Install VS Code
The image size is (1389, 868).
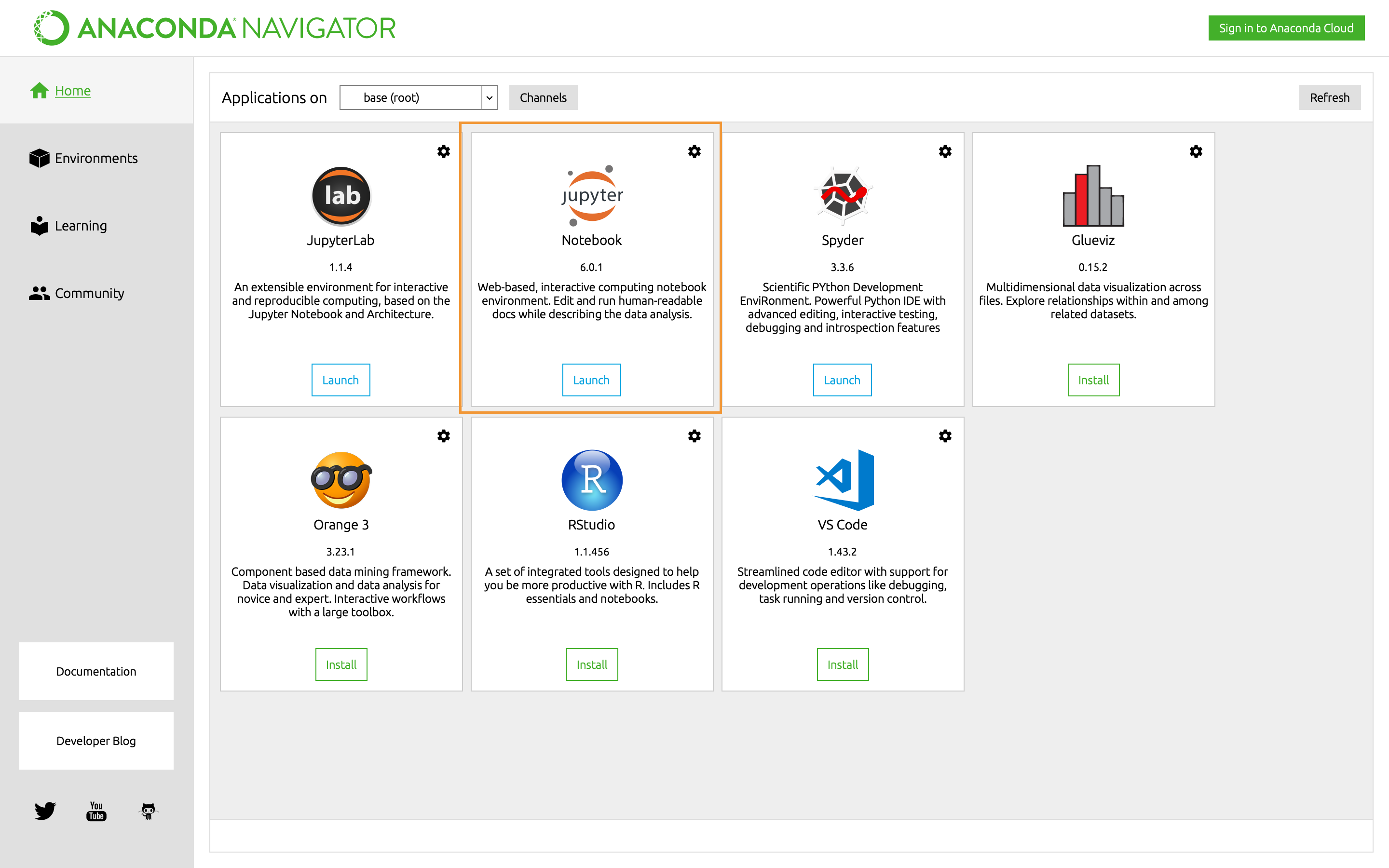coord(843,664)
